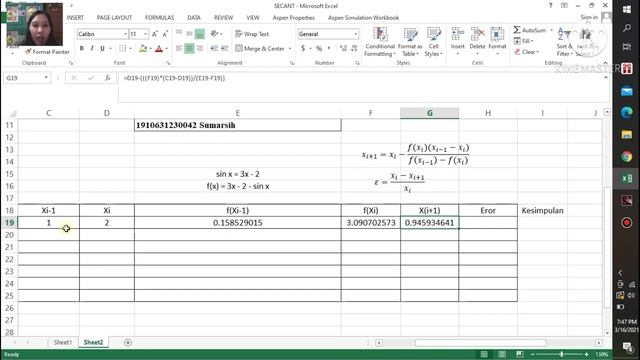Open Conditional Formatting menu

(x=380, y=42)
